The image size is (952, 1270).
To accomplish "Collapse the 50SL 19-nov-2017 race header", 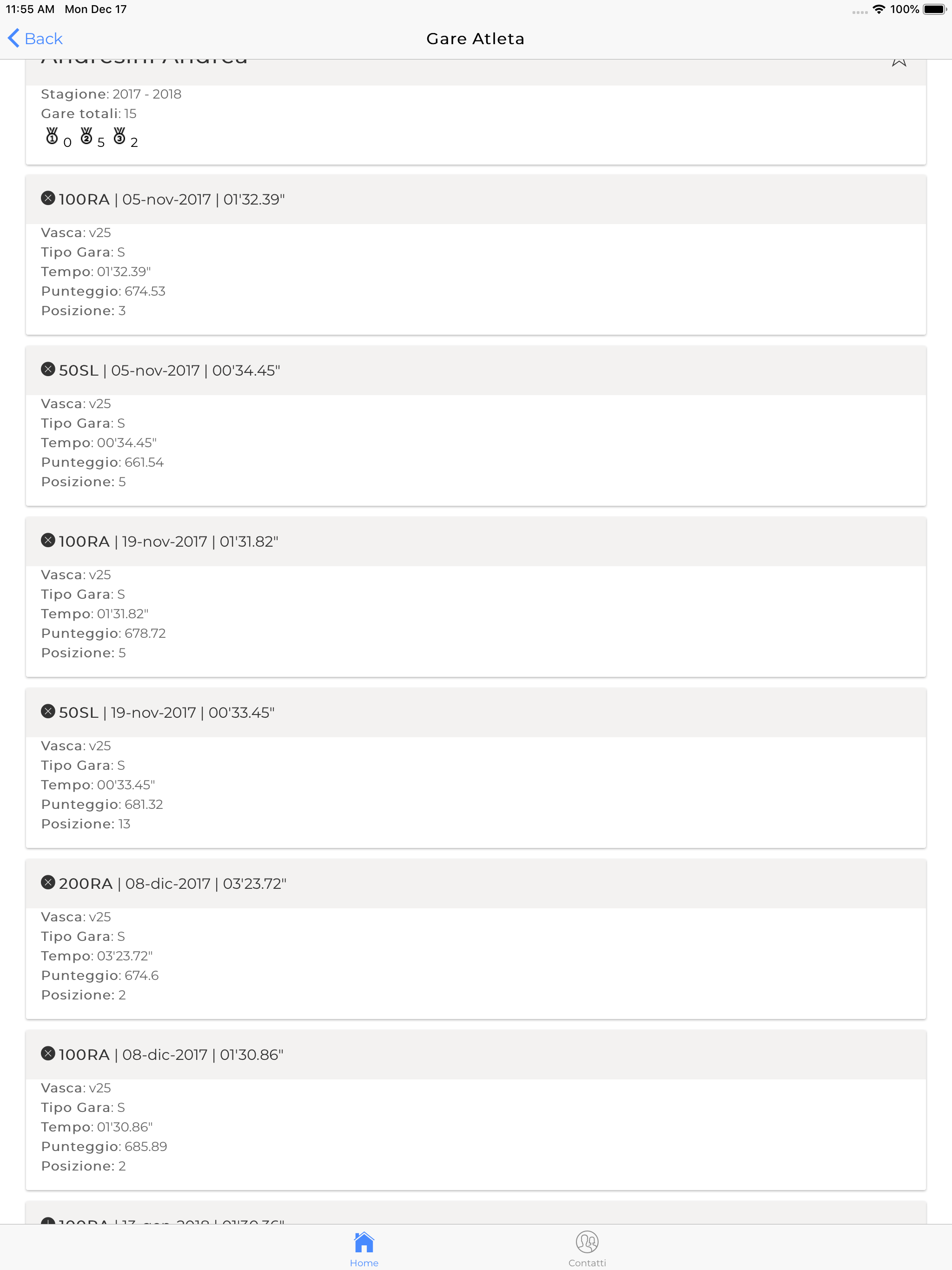I will tap(476, 713).
